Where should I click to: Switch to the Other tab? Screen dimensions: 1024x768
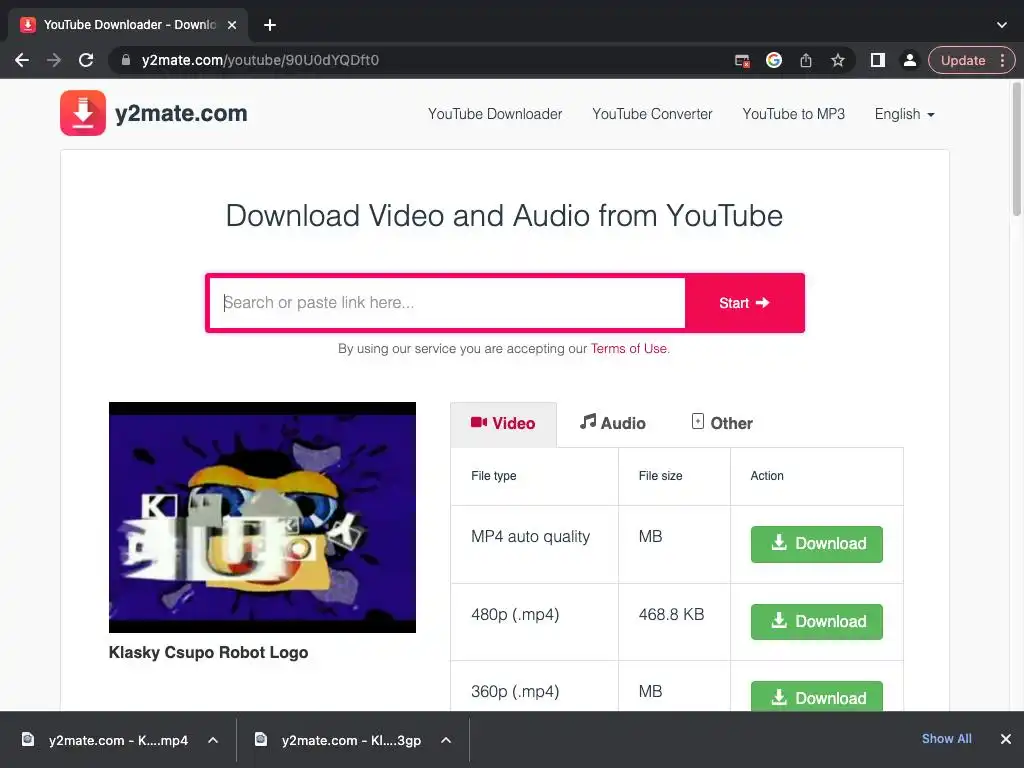tap(722, 423)
